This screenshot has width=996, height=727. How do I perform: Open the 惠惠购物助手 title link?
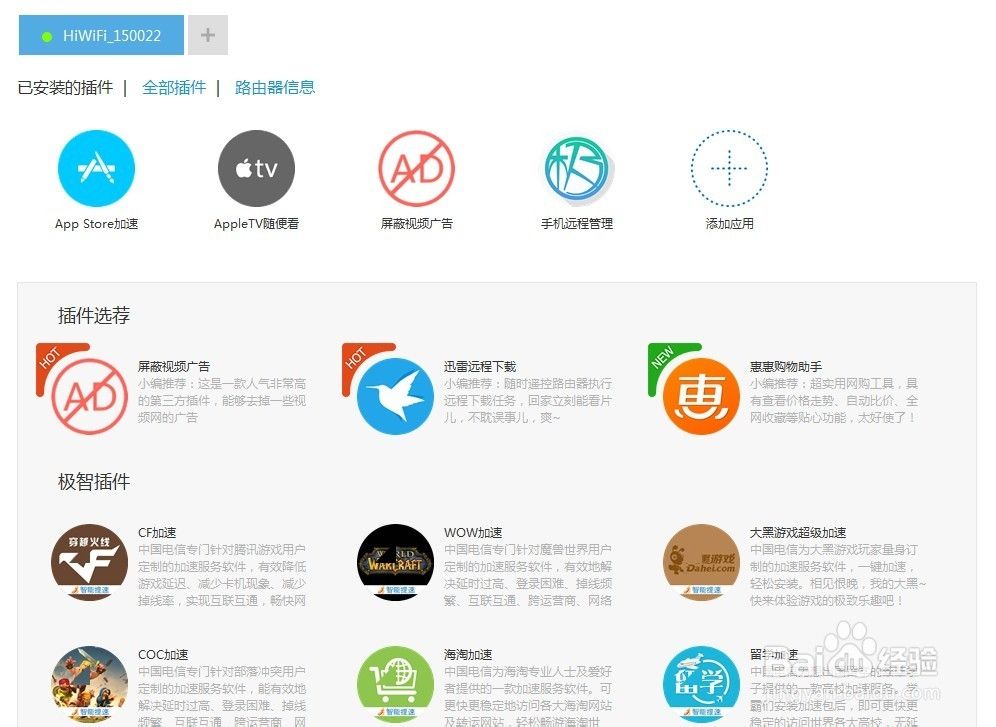pyautogui.click(x=786, y=366)
